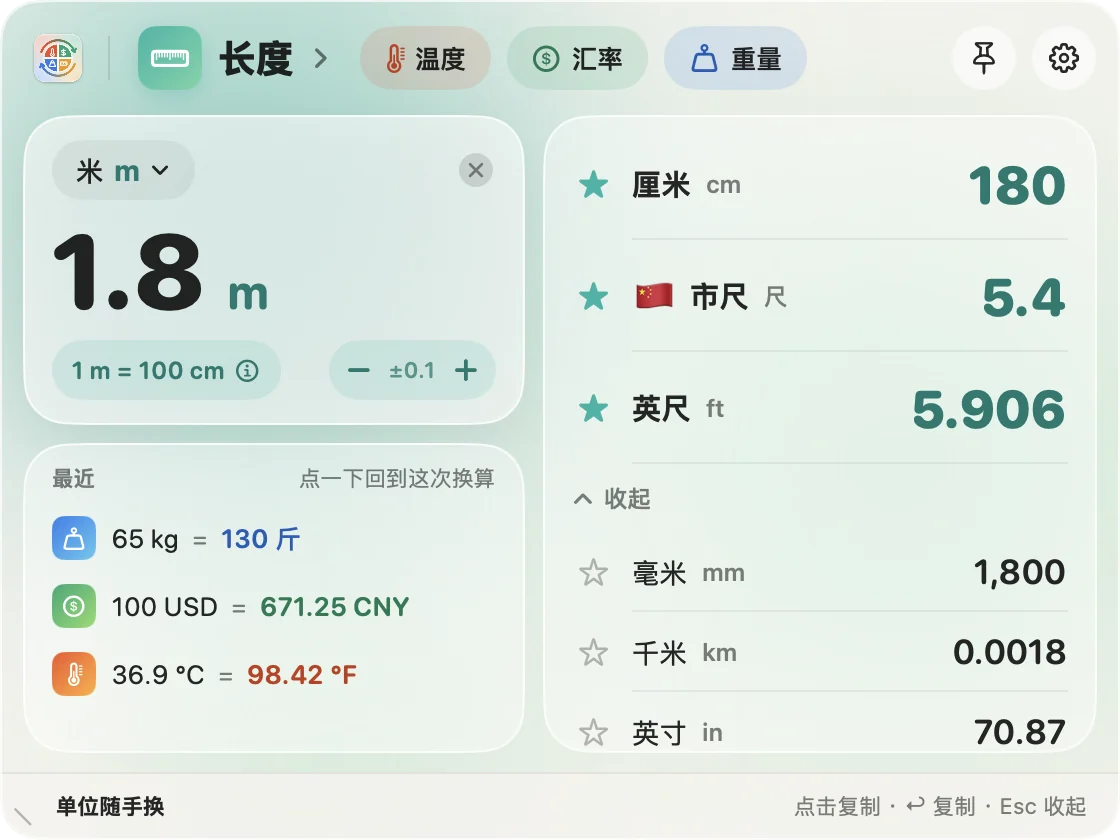Click the blue weight icon in recent list
1120x840 pixels.
tap(74, 538)
